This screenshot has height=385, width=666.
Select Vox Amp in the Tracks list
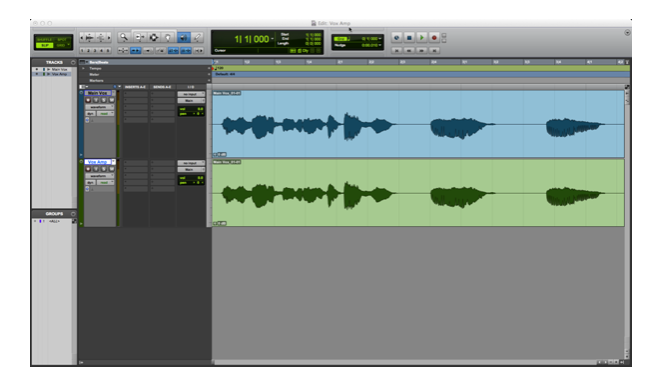tap(59, 74)
